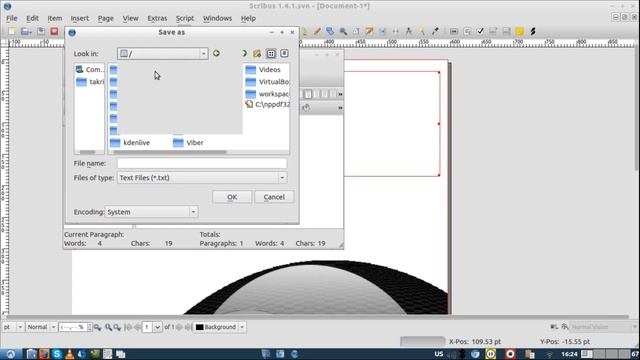
Task: Open the Normal image preview quality dropdown
Action: 53,327
